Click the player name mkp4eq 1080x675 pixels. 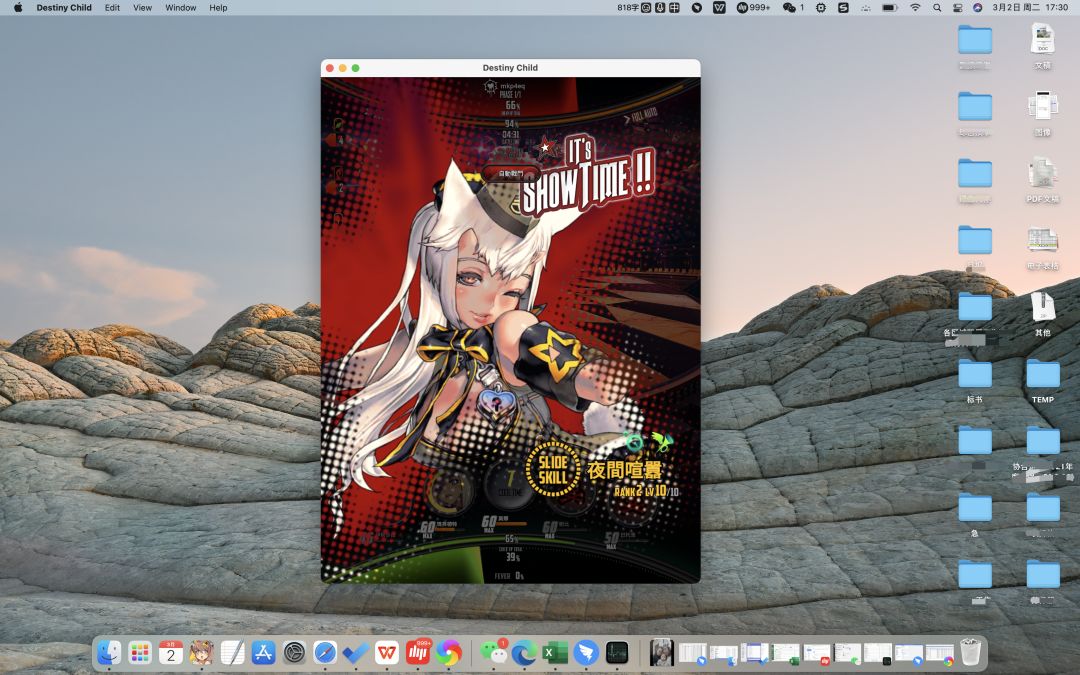(x=512, y=86)
